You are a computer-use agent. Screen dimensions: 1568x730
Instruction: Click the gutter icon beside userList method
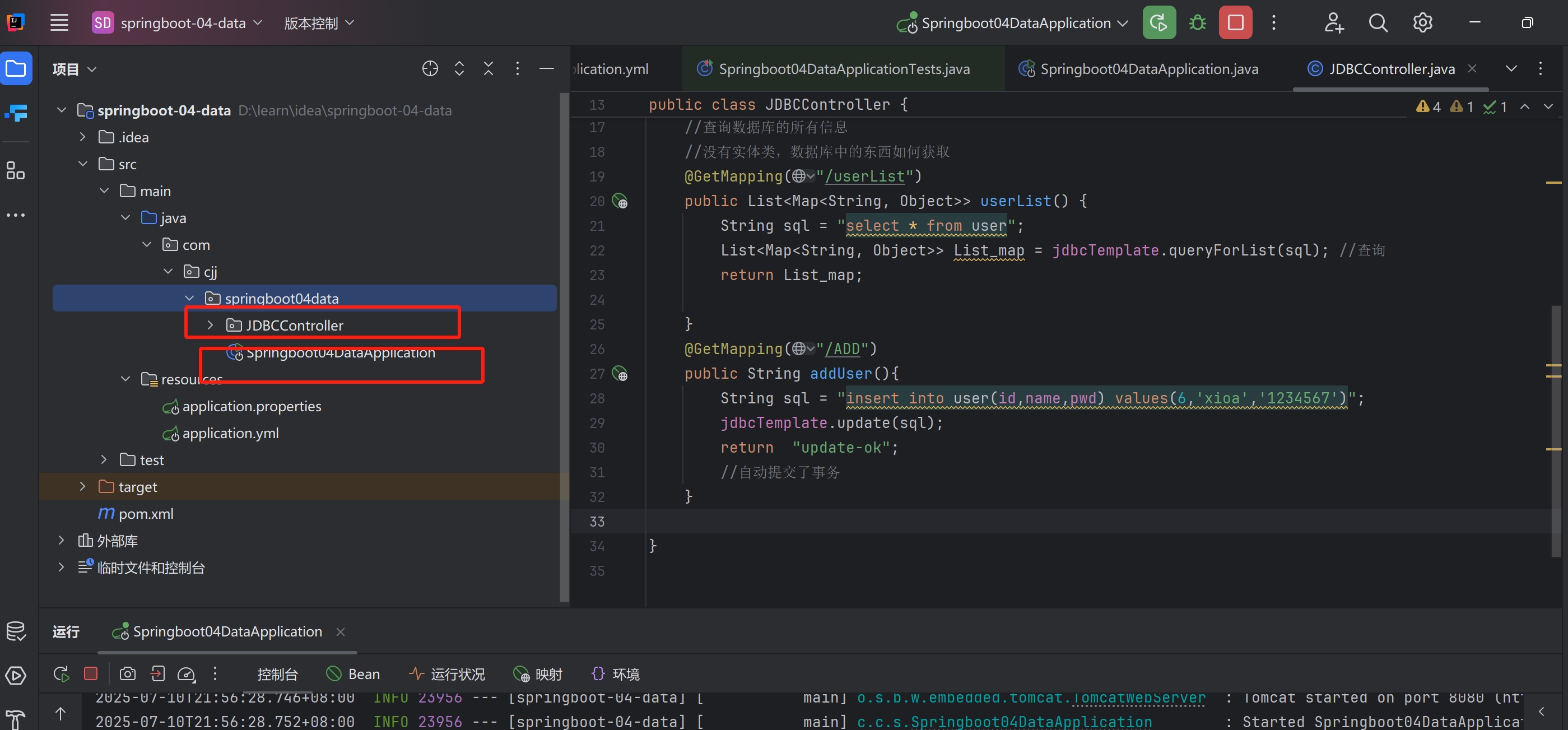coord(620,201)
